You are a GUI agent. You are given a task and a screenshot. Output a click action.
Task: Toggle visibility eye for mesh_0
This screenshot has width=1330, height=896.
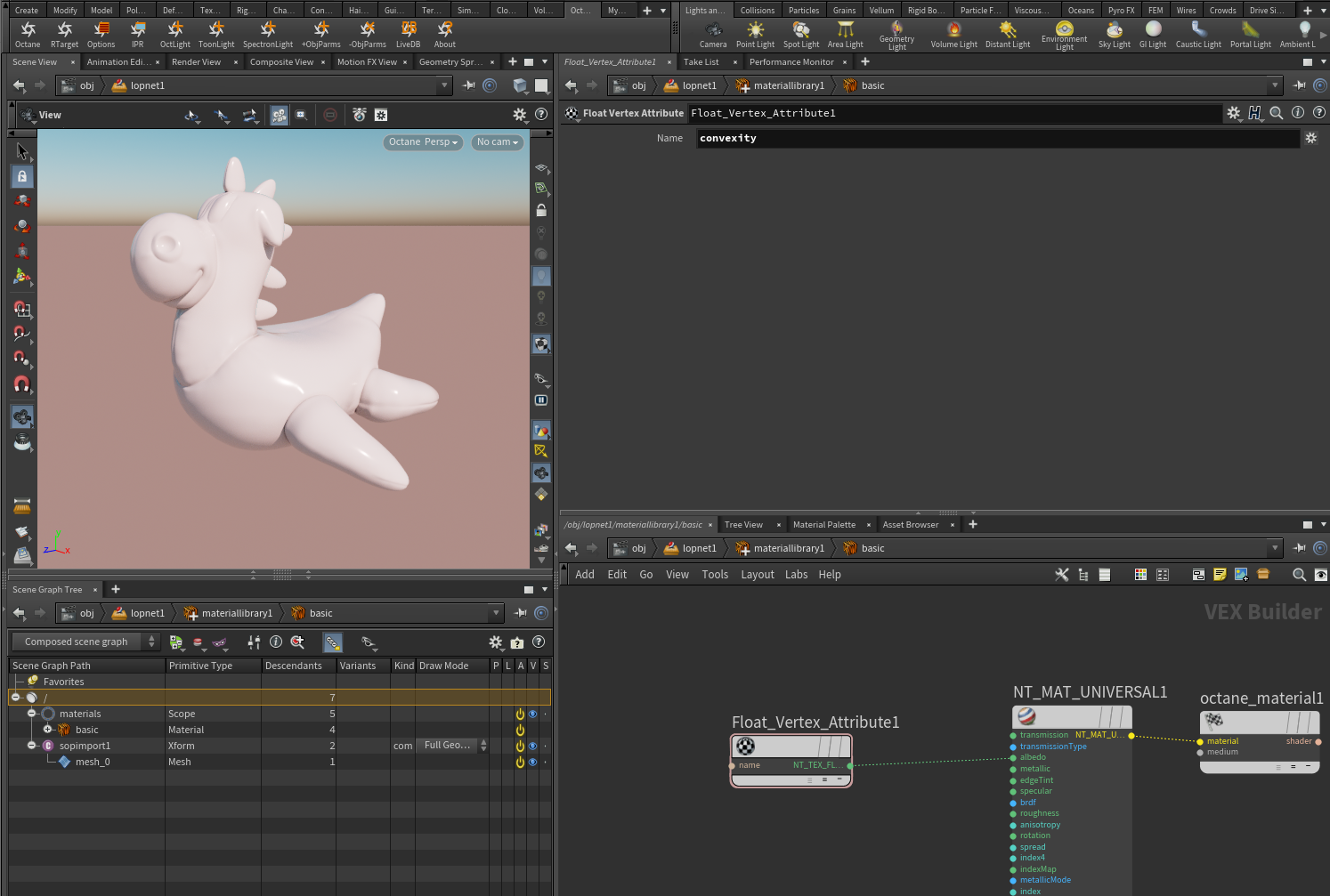[x=533, y=762]
